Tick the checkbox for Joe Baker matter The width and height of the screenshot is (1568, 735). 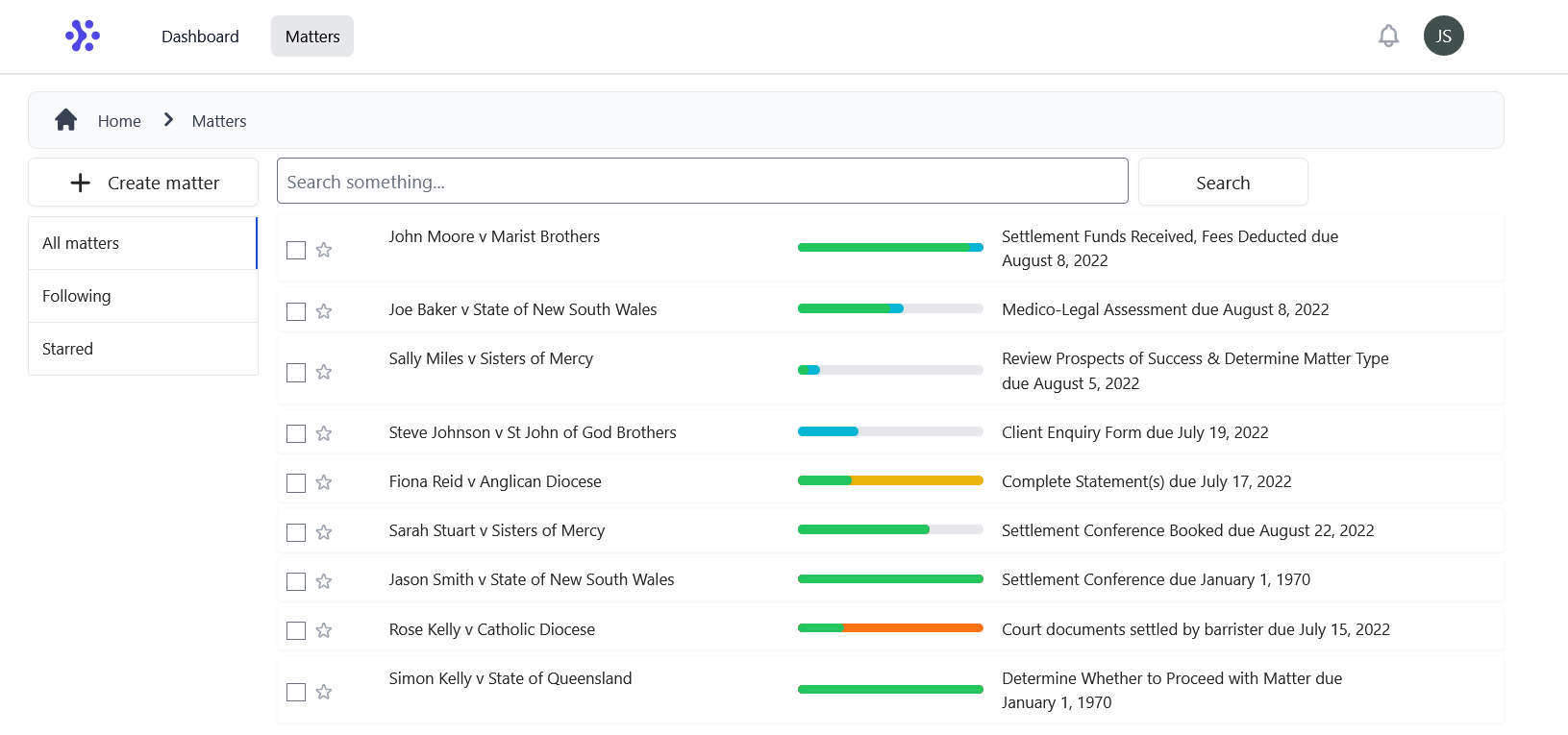point(296,311)
